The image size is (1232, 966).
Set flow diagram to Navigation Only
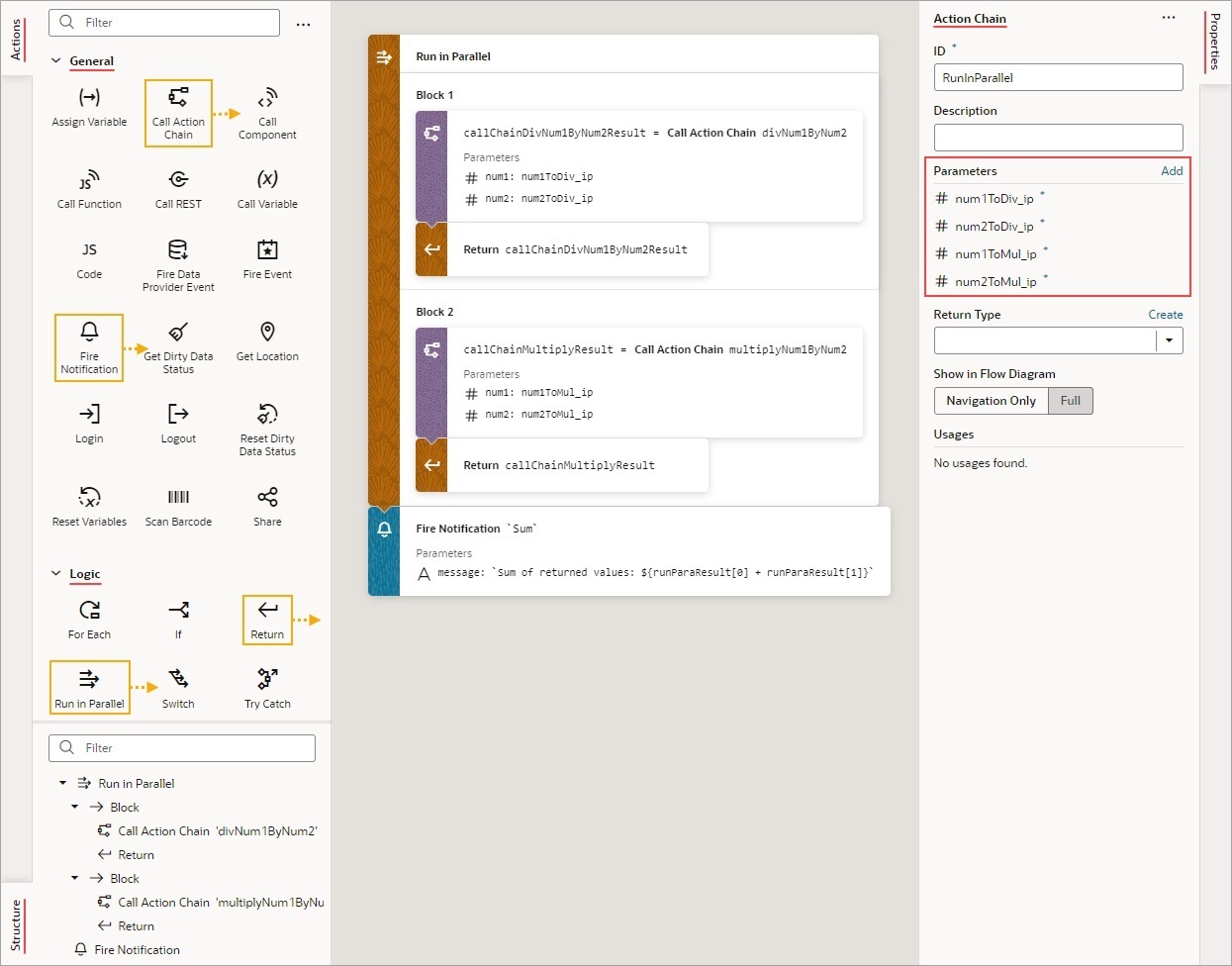(x=991, y=401)
